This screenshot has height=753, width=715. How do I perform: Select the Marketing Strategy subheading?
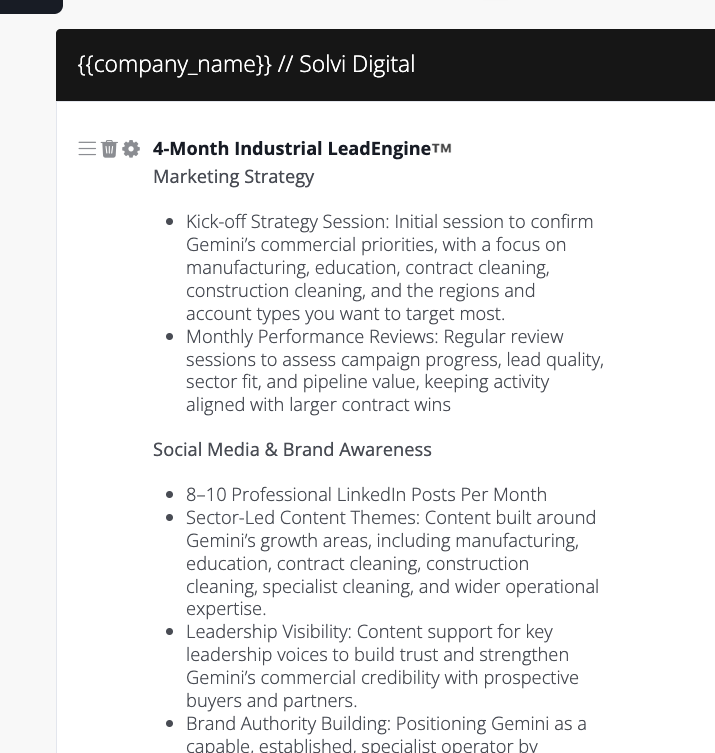(233, 177)
